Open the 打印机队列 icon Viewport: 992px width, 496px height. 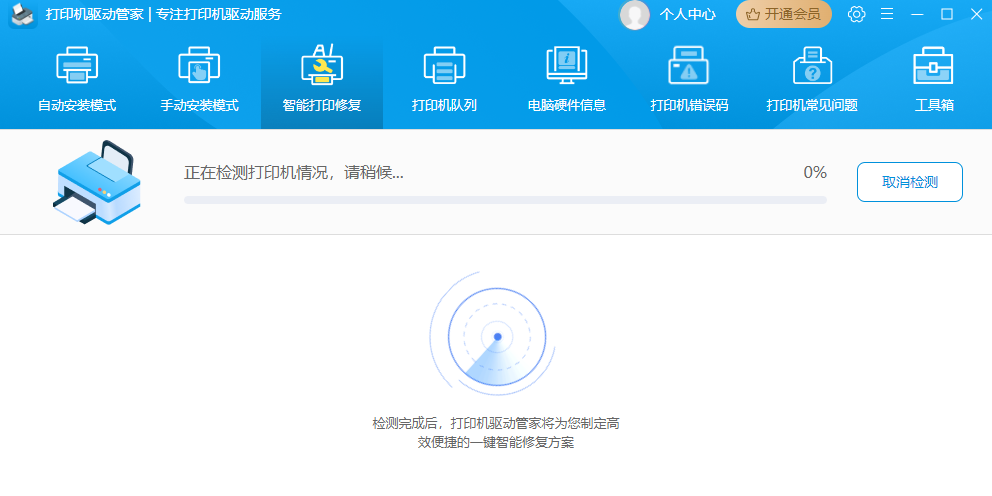(444, 67)
